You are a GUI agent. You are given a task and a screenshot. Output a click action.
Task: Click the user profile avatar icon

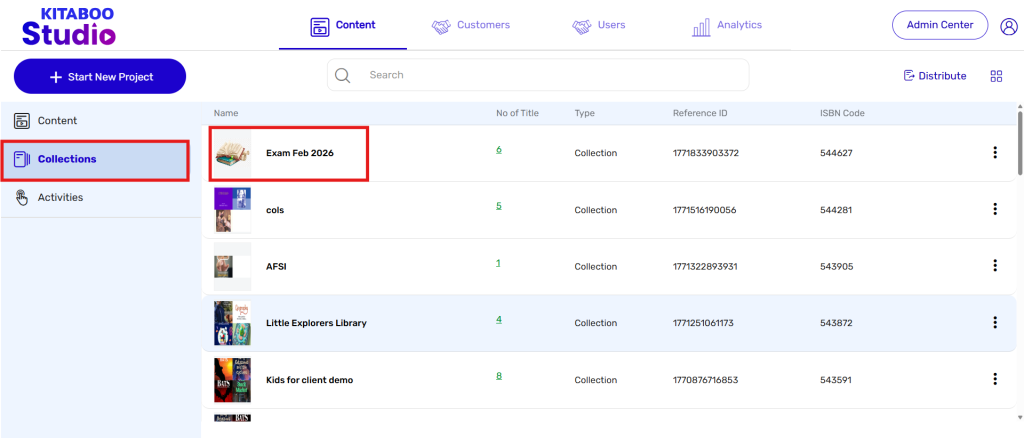1008,26
